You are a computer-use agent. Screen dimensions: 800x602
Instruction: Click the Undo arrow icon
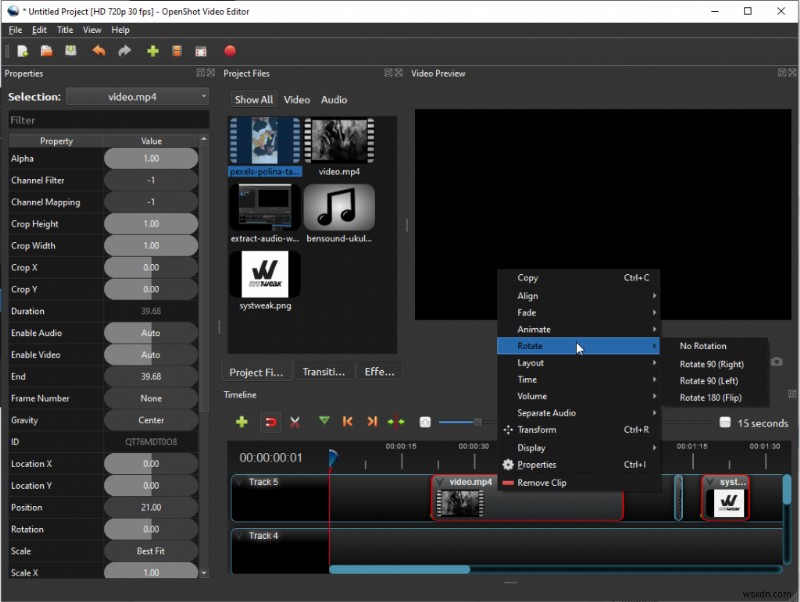99,51
